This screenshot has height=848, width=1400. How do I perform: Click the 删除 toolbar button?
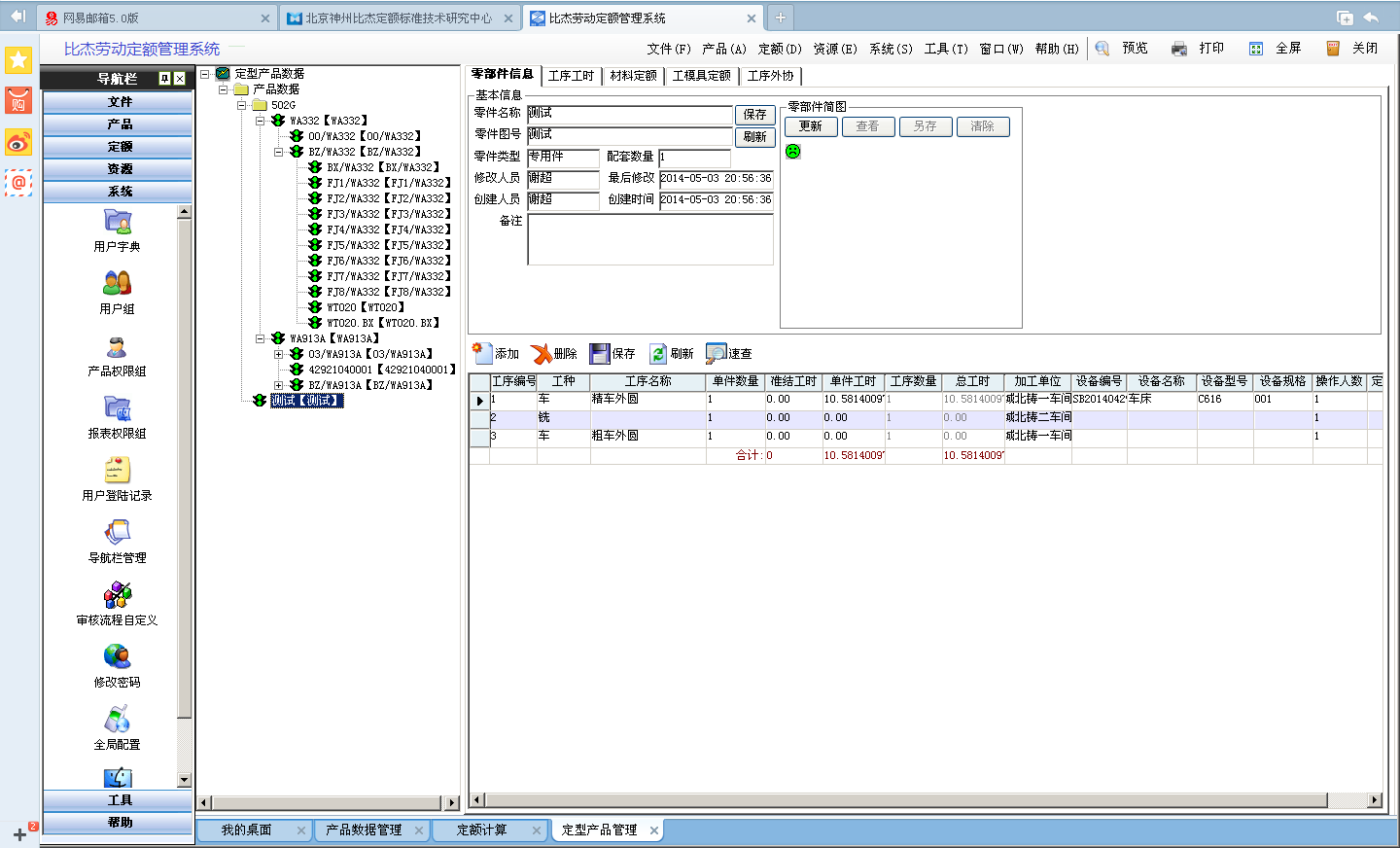(554, 353)
